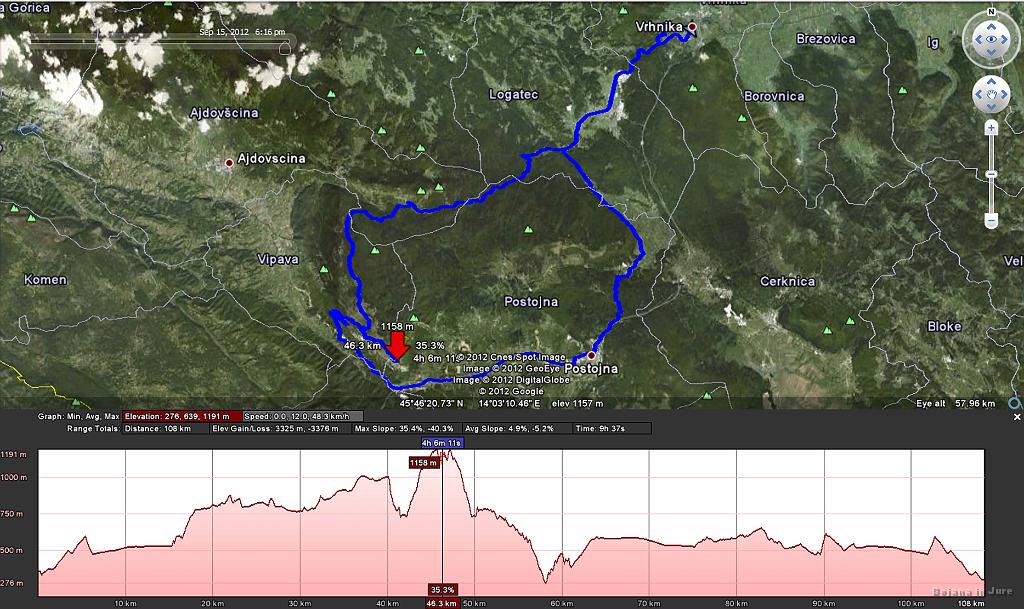
Task: Zoom out with the minus button
Action: [991, 221]
